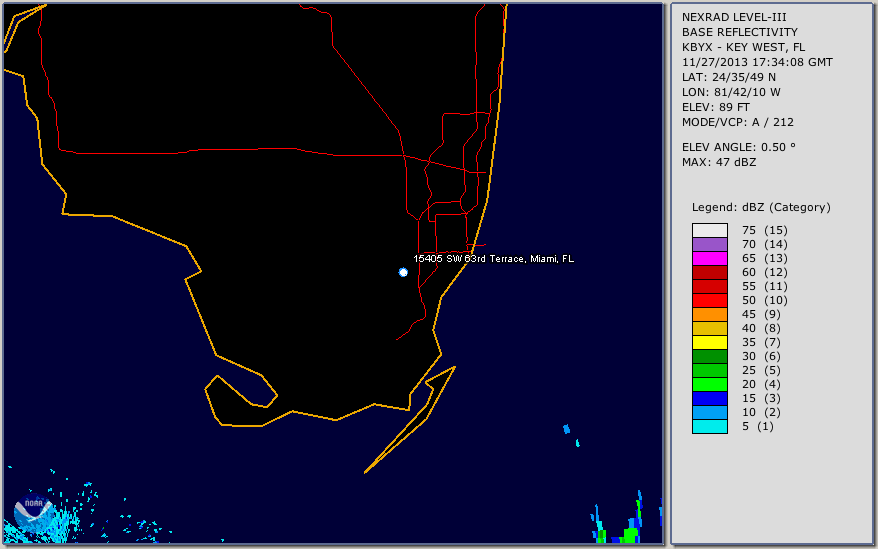Image resolution: width=878 pixels, height=549 pixels.
Task: Click the MAX: 47 dBZ text
Action: click(719, 162)
